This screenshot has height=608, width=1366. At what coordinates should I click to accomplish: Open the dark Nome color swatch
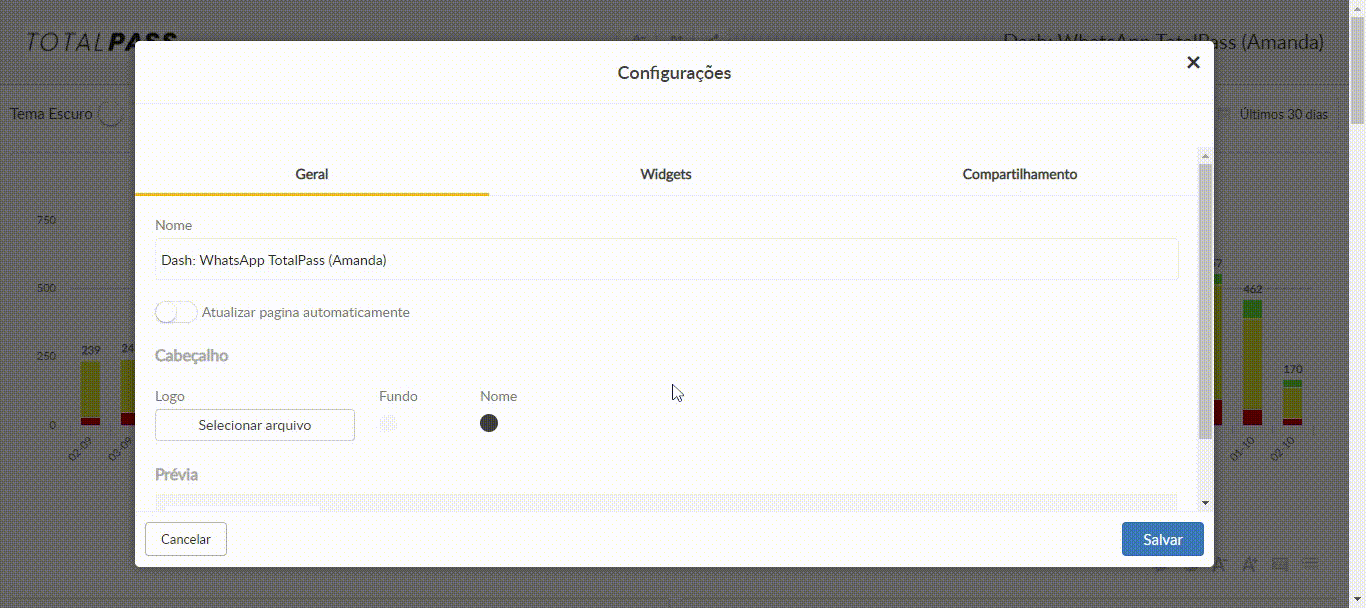click(489, 423)
